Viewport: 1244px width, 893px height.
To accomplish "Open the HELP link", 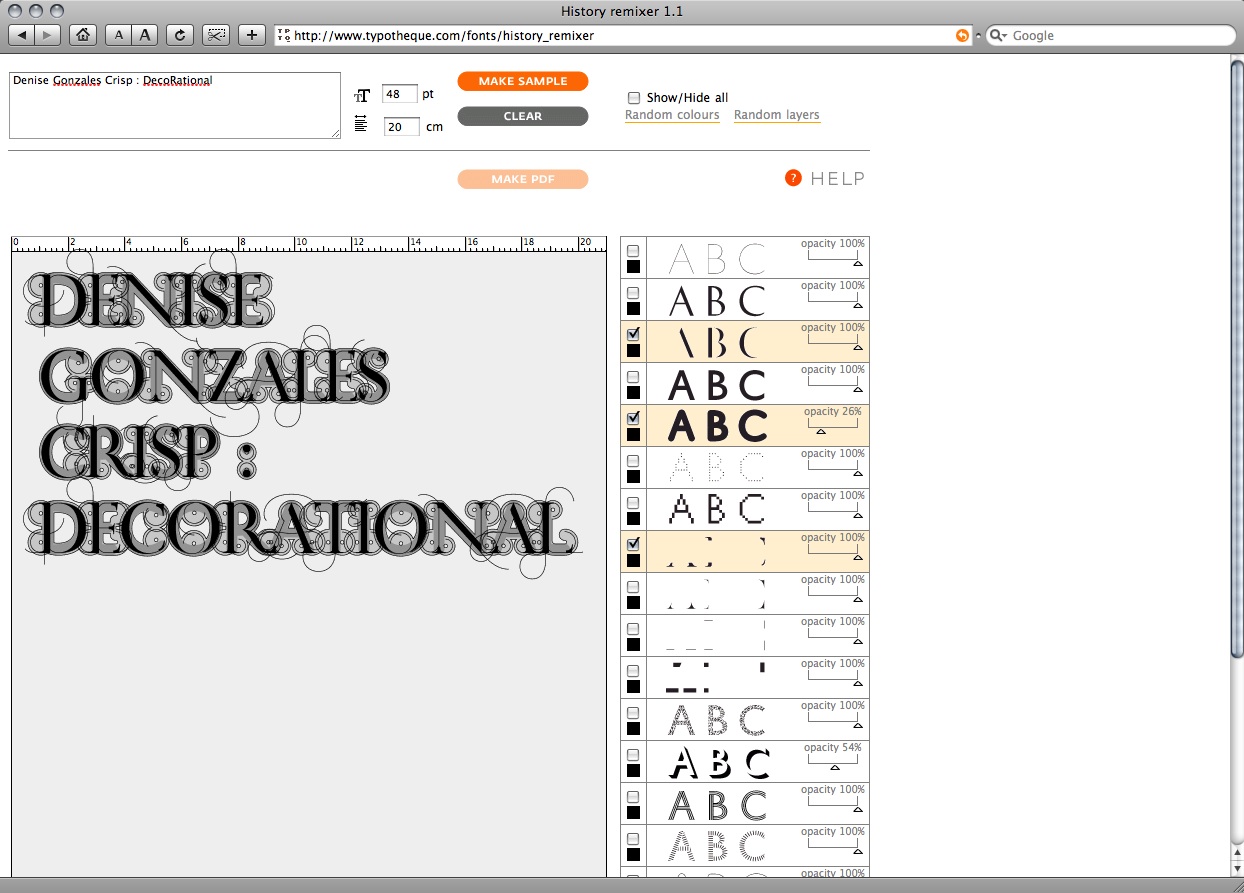I will pyautogui.click(x=837, y=178).
